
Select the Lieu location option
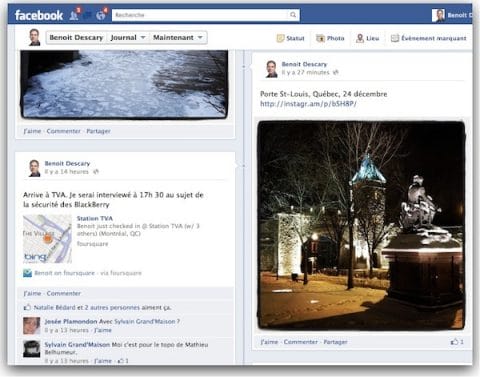pyautogui.click(x=368, y=38)
